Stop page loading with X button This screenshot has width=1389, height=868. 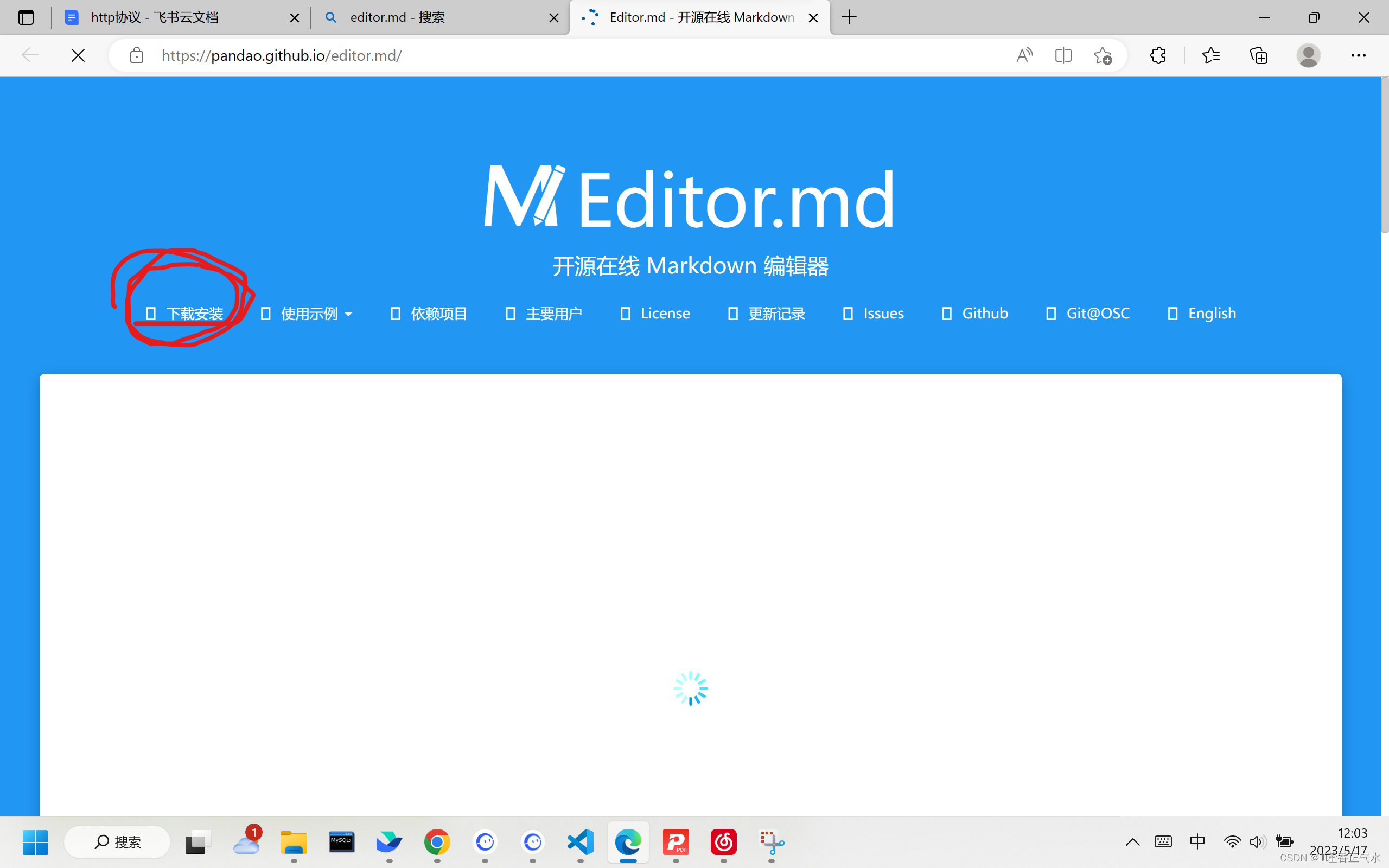78,55
